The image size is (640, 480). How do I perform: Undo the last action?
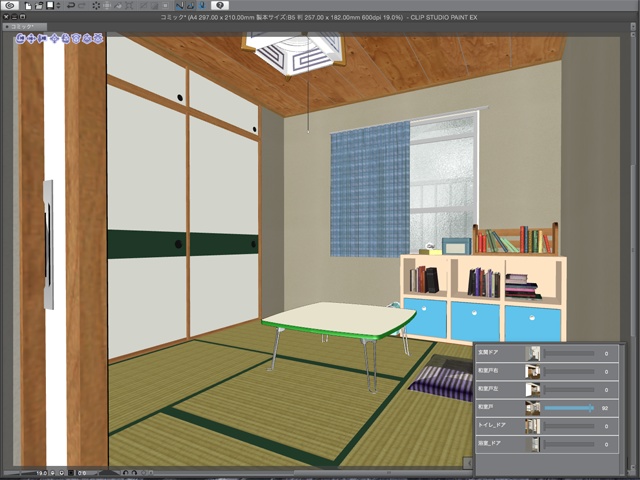(71, 6)
